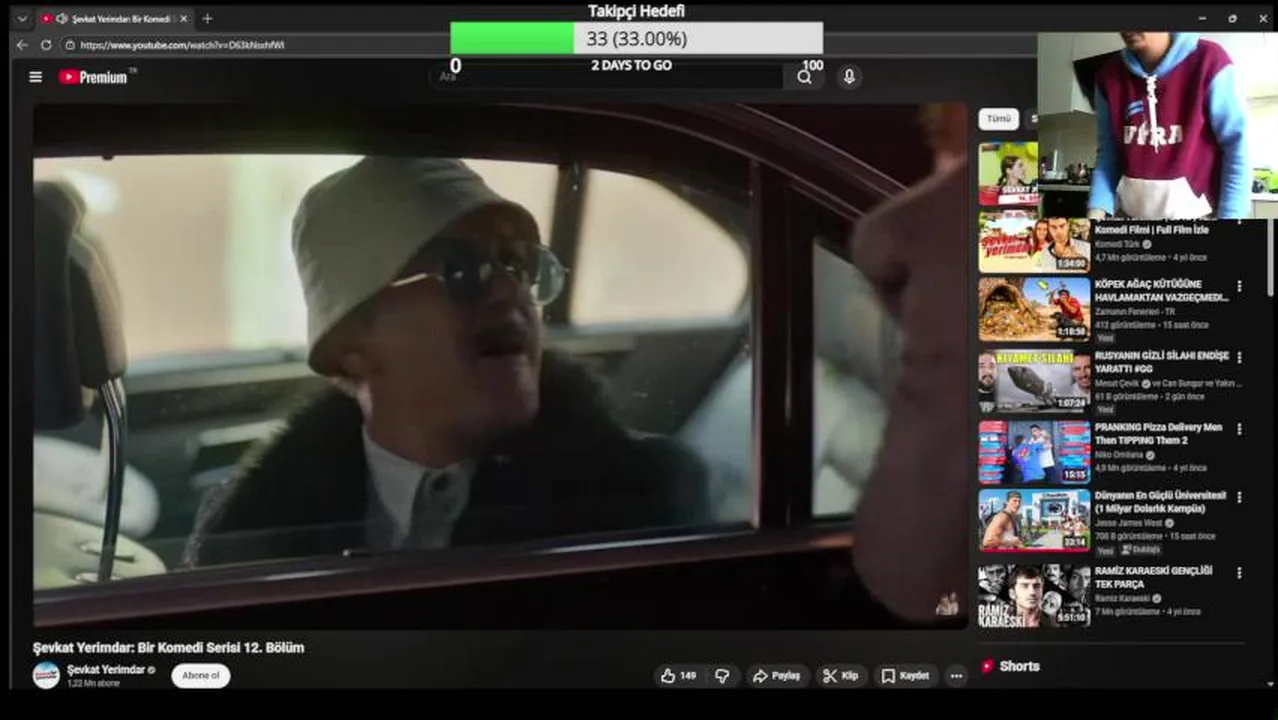Mute the tab via speaker icon
This screenshot has width=1278, height=720.
62,18
